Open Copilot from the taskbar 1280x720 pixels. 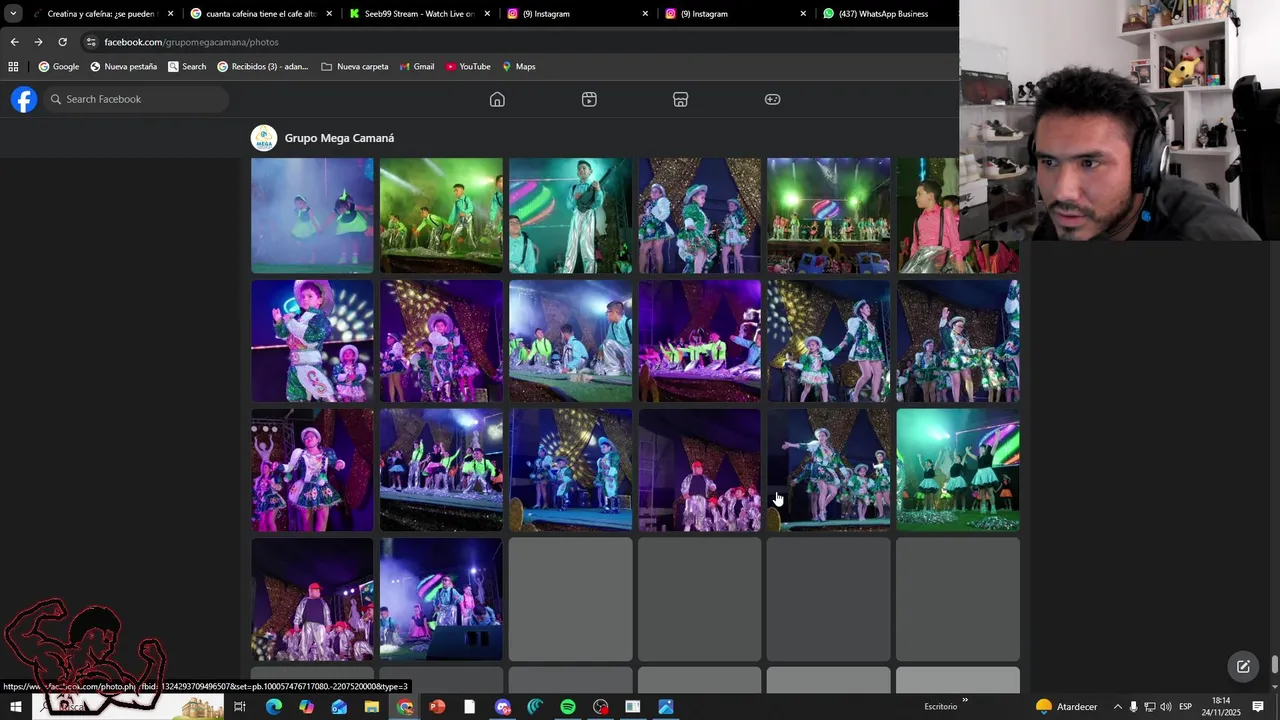306,707
